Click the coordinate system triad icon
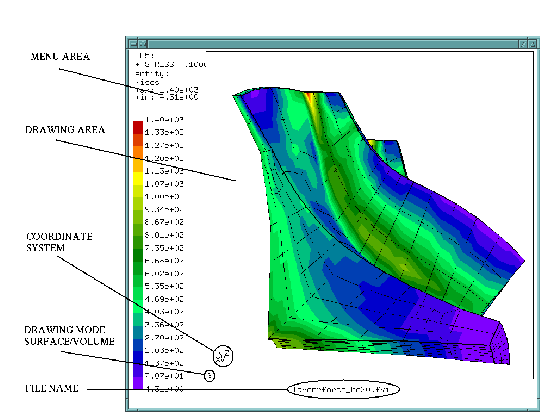543x417 pixels. tap(223, 356)
